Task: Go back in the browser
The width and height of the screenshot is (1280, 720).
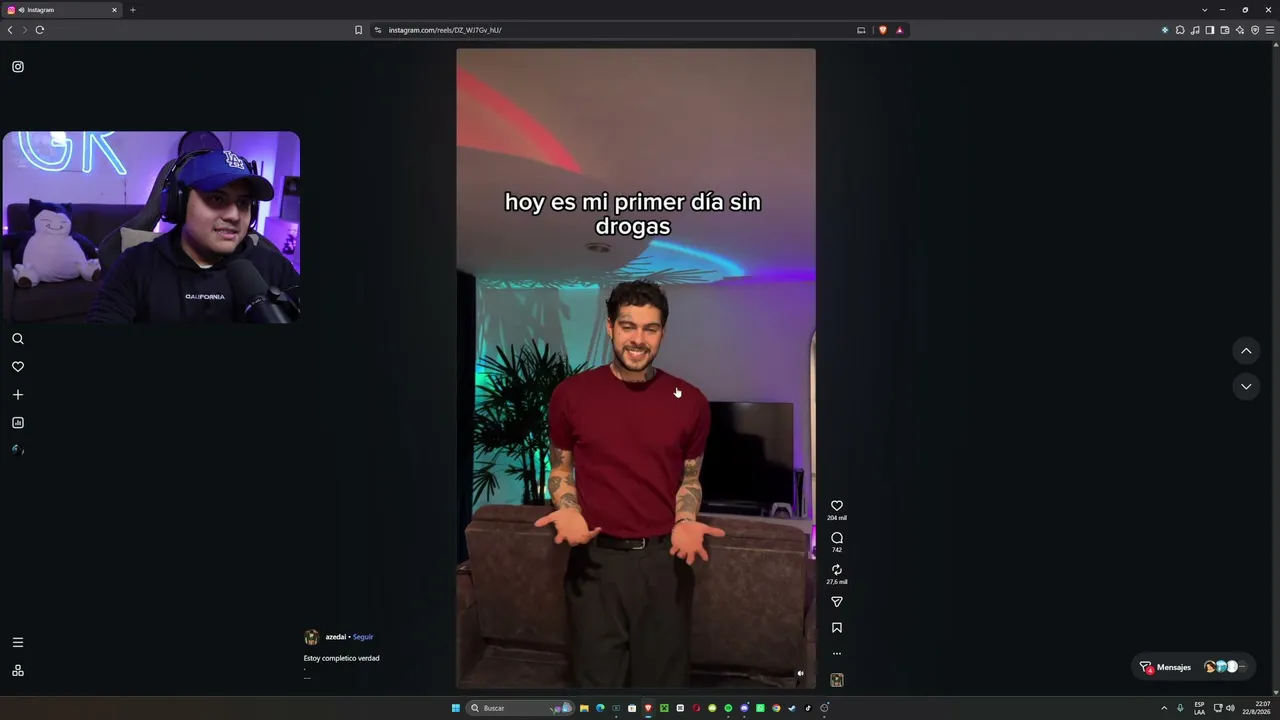Action: click(x=10, y=30)
